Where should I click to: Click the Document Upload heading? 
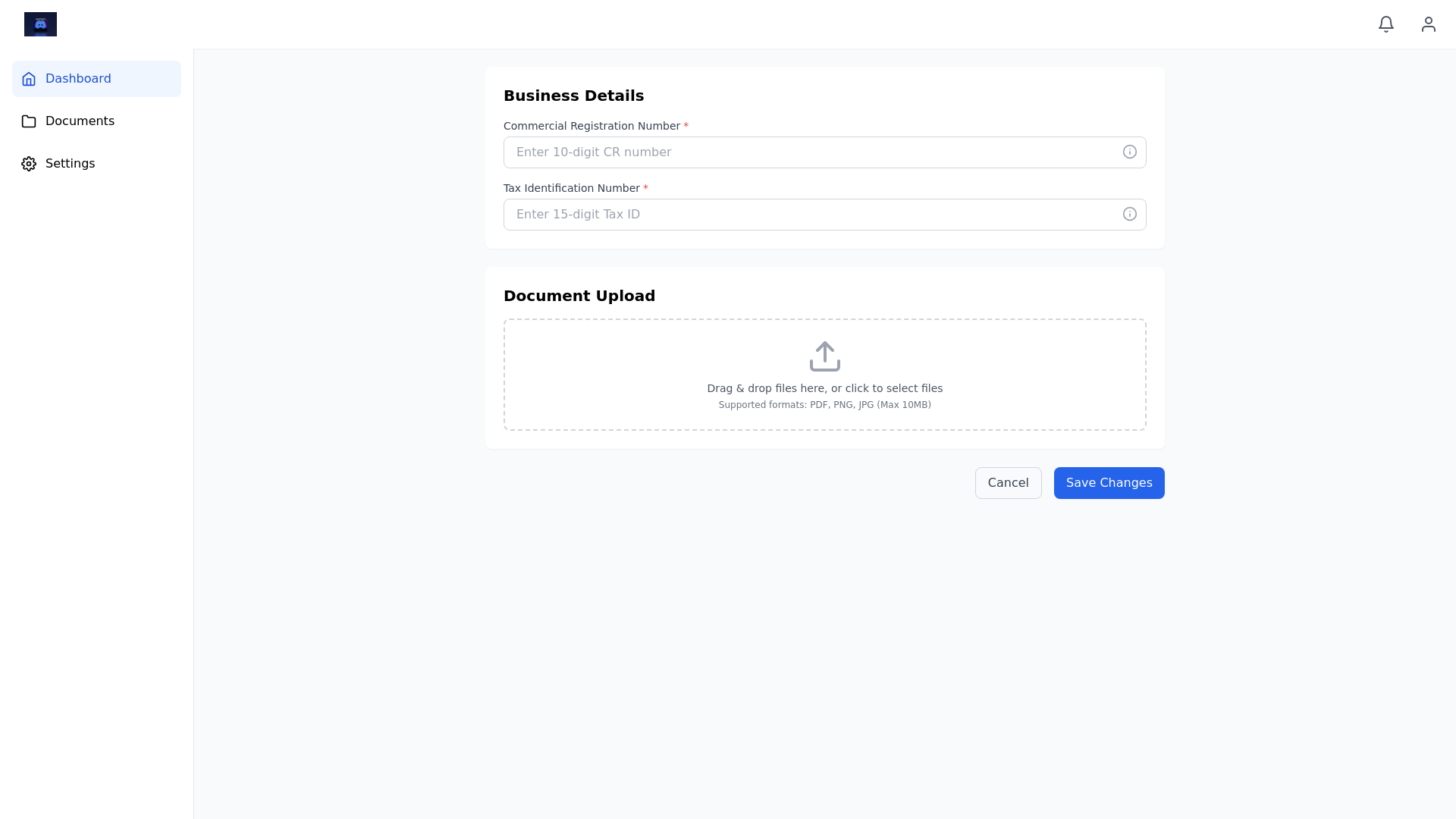[579, 296]
